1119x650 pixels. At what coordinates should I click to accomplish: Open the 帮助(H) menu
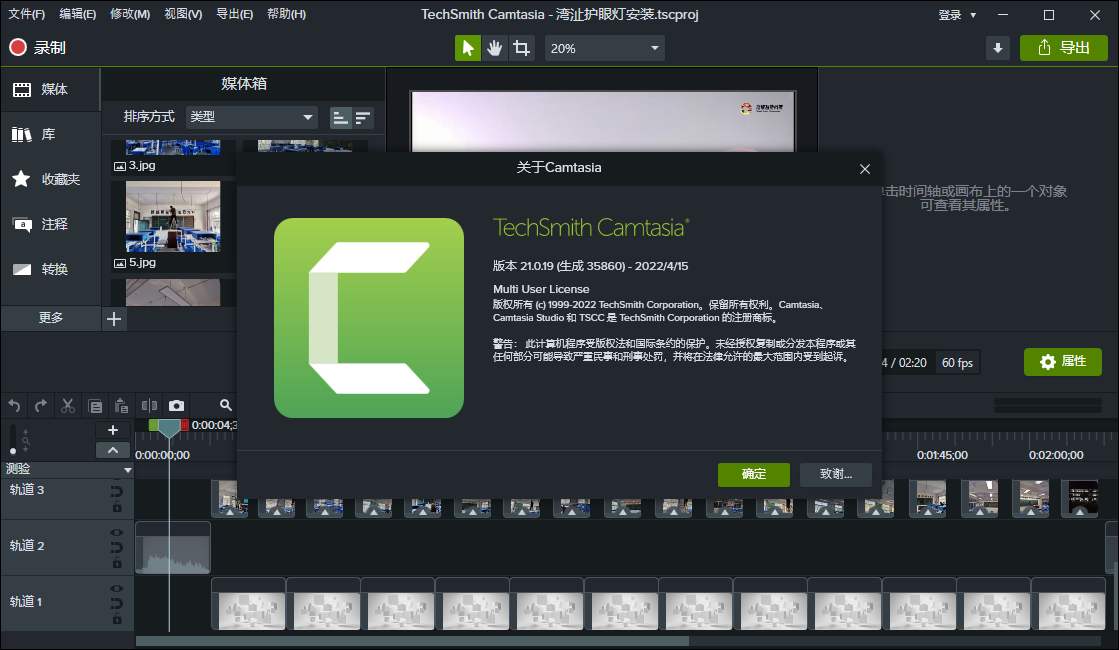(x=287, y=14)
